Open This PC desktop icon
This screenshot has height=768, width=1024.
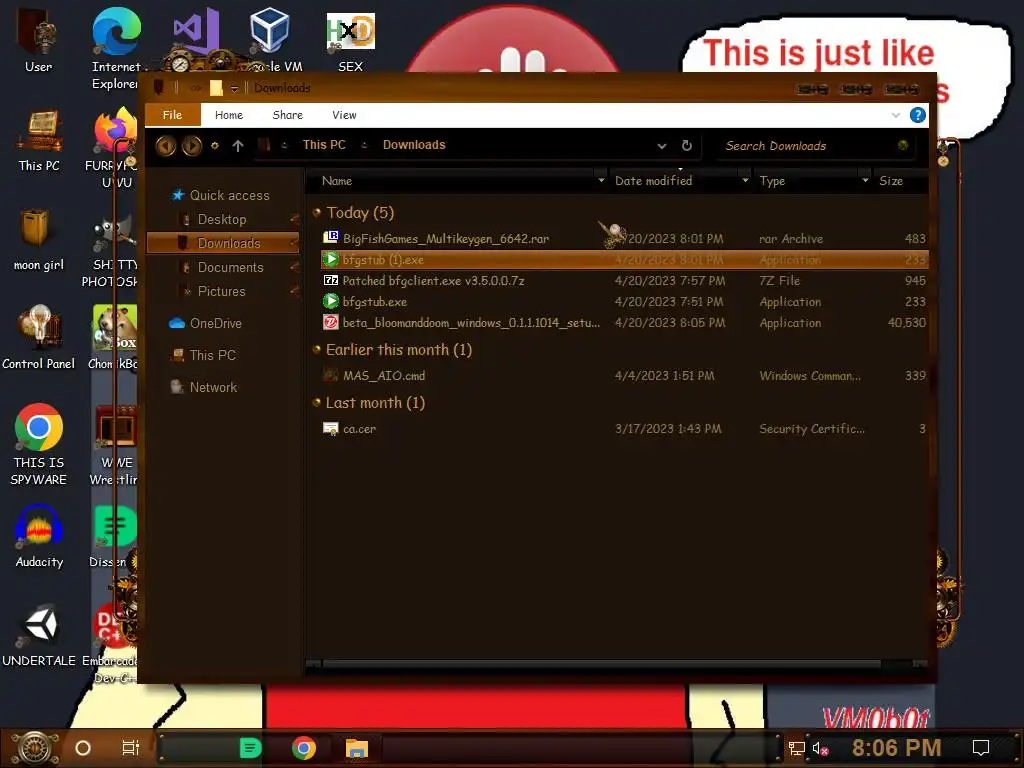click(x=39, y=141)
